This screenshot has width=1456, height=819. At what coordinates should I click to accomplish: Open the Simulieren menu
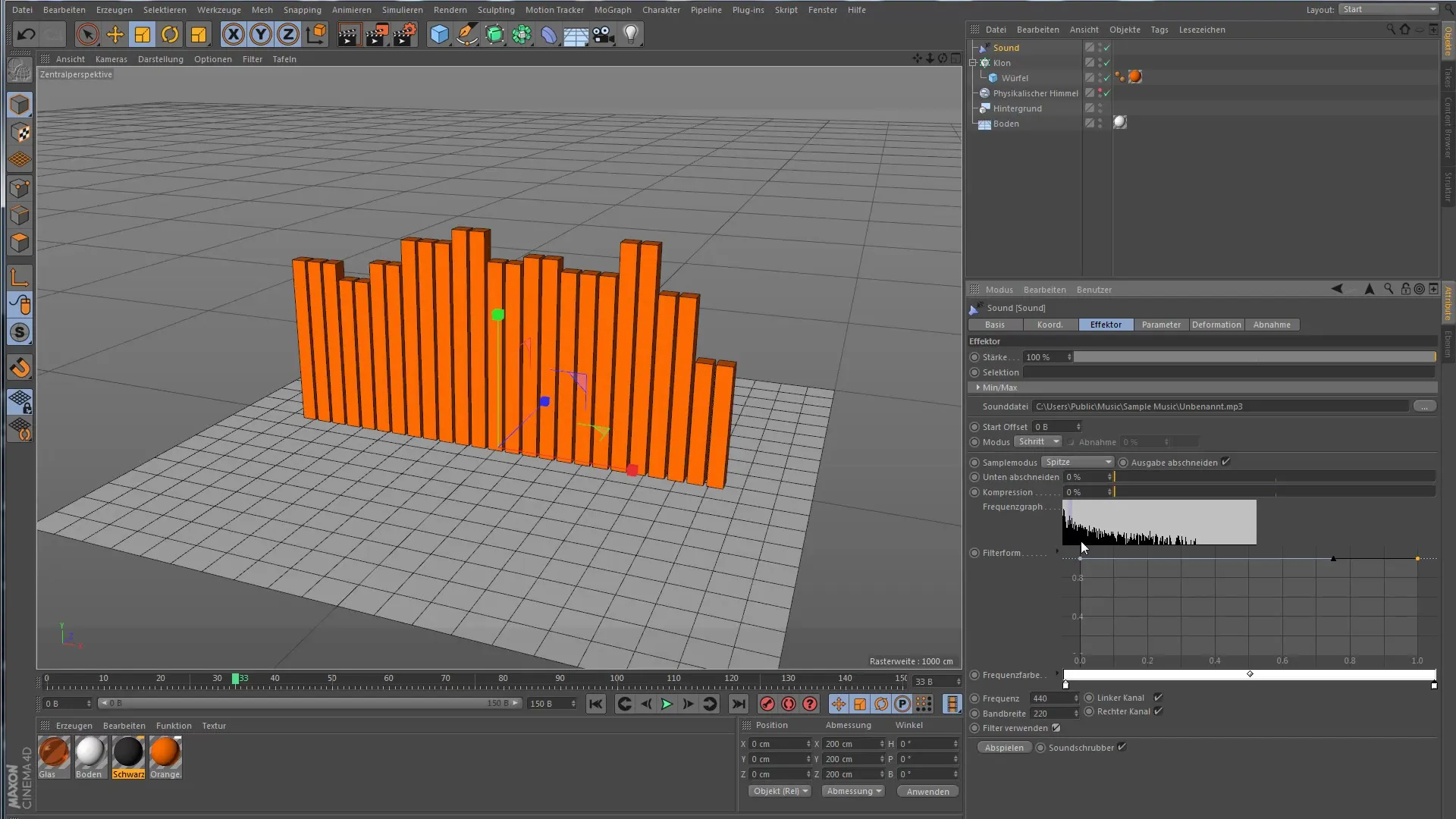402,10
